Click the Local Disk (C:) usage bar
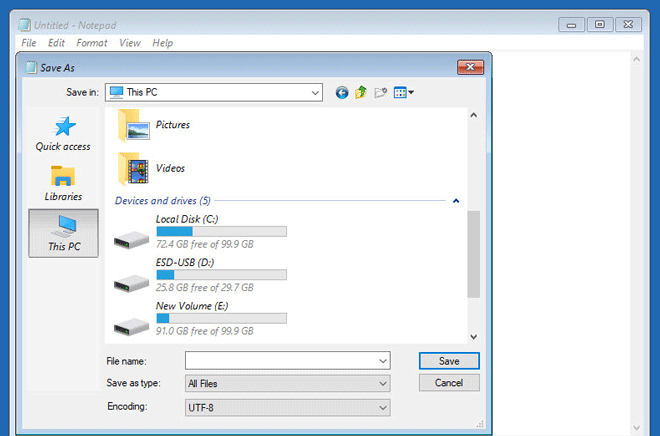The image size is (660, 436). pyautogui.click(x=221, y=231)
